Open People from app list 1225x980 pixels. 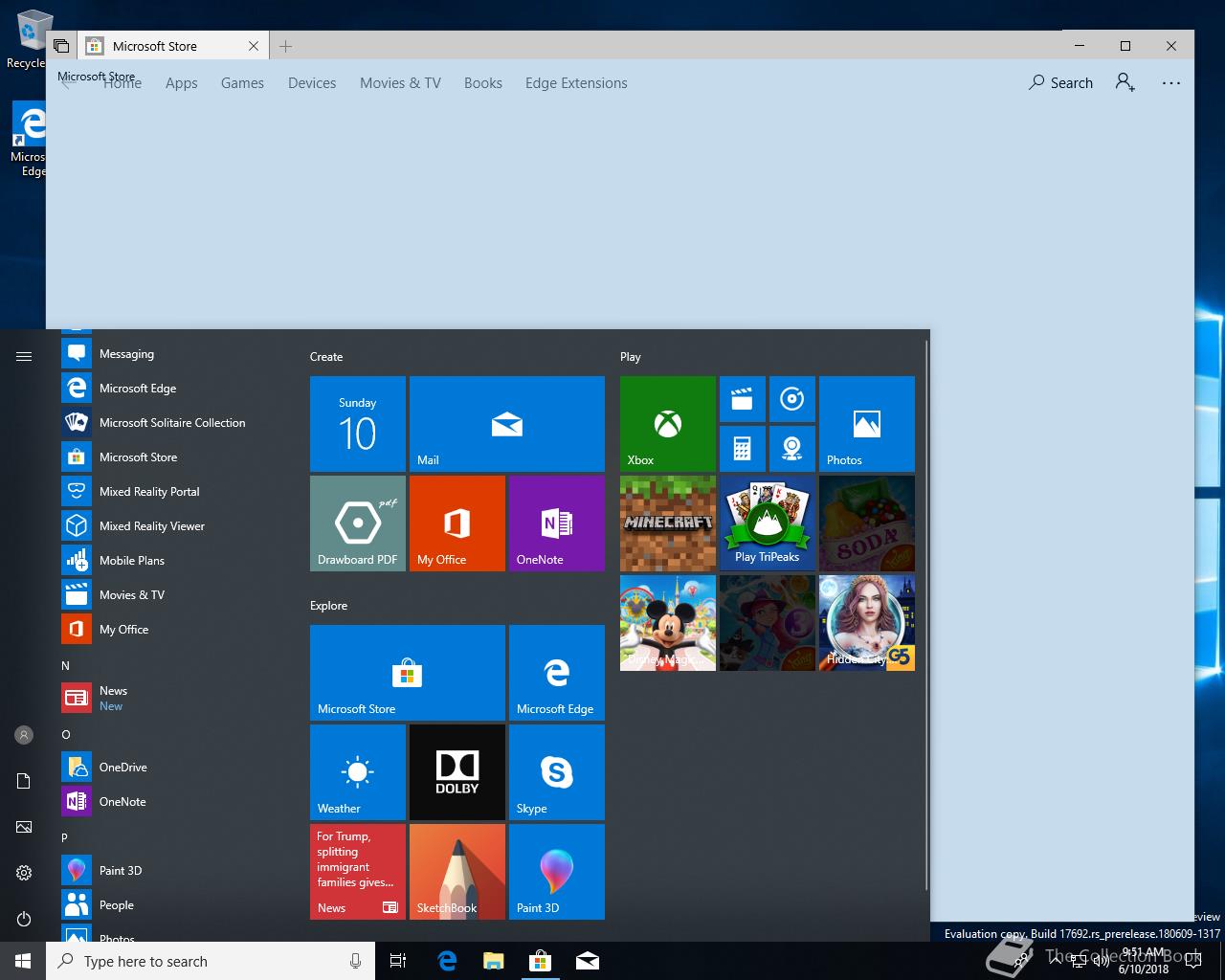[x=172, y=905]
